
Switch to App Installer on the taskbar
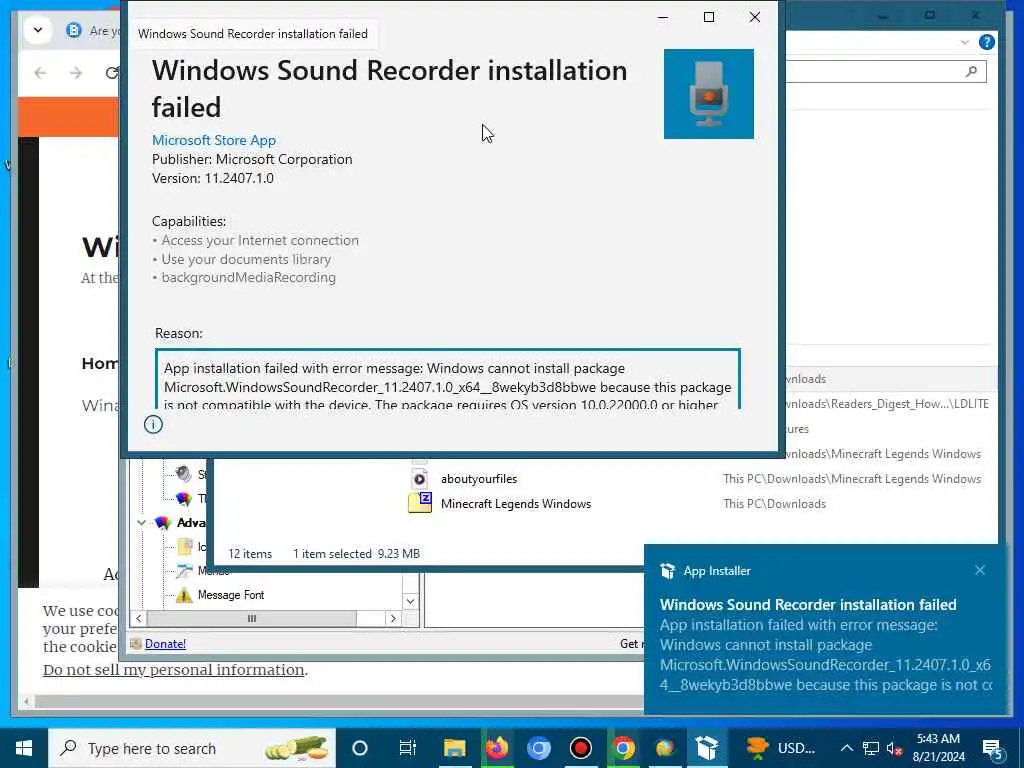[x=707, y=748]
